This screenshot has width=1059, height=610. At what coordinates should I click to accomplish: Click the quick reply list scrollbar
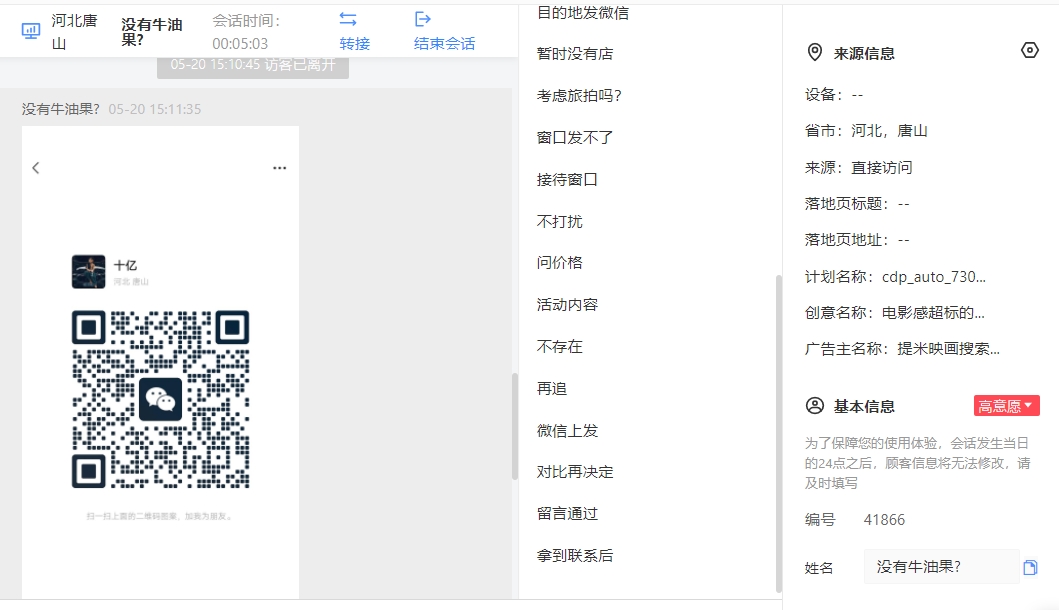click(779, 434)
